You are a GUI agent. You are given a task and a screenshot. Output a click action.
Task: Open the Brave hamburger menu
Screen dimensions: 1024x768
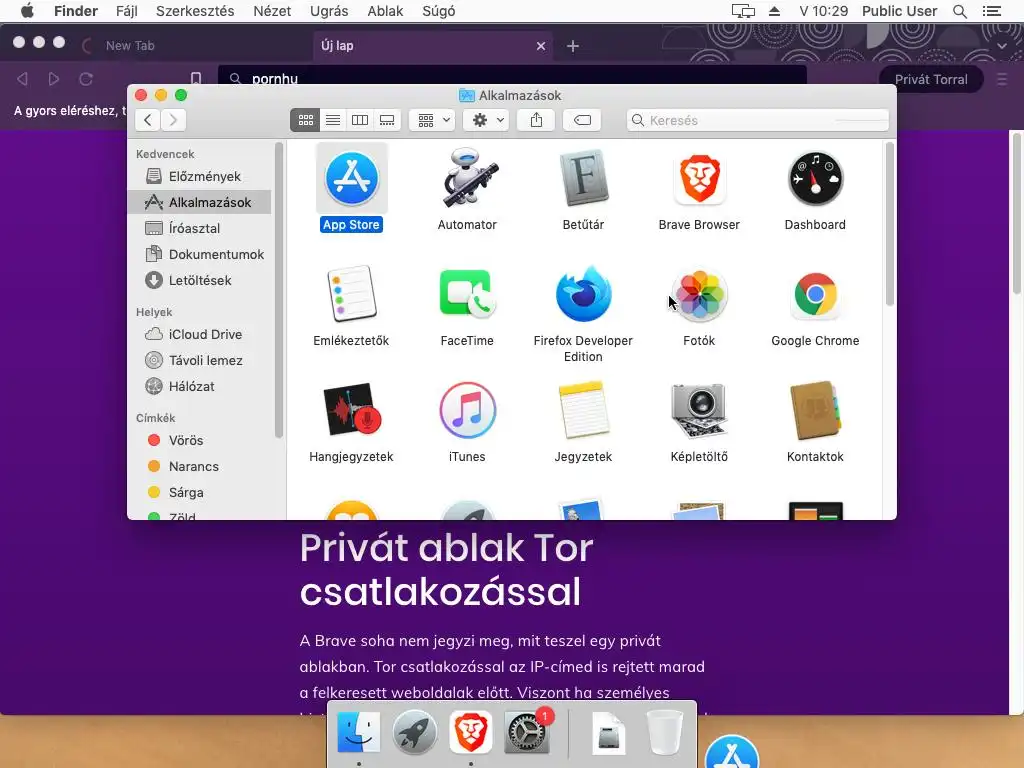click(1002, 80)
